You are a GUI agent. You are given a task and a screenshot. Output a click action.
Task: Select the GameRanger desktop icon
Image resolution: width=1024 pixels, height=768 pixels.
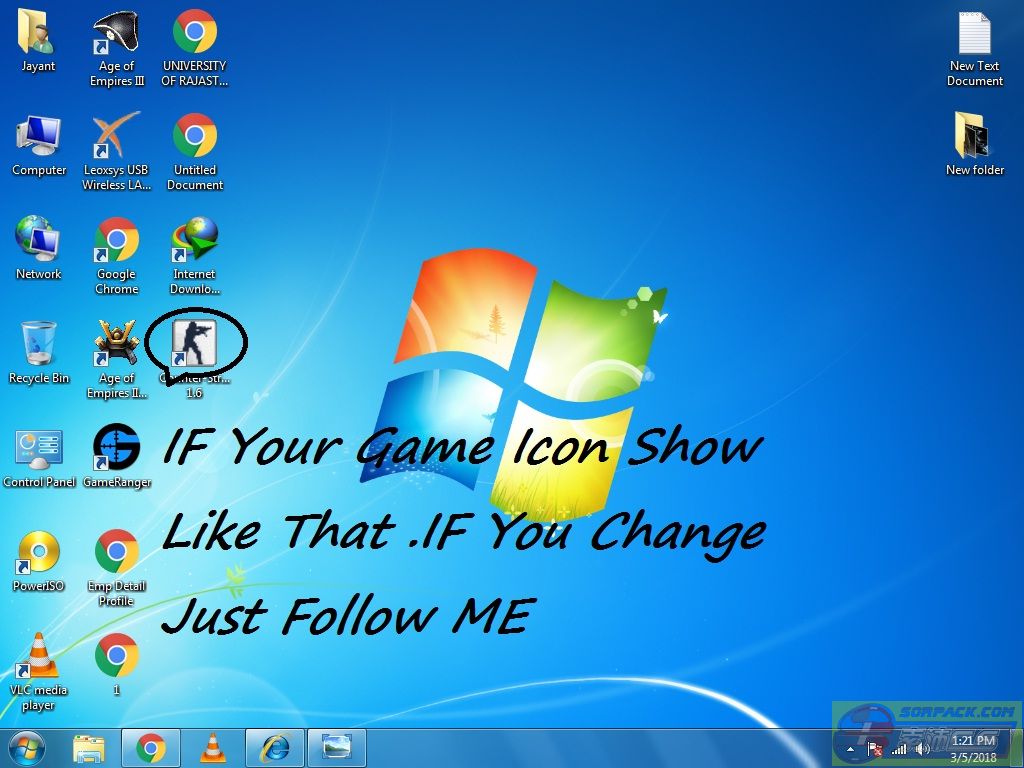[x=117, y=448]
